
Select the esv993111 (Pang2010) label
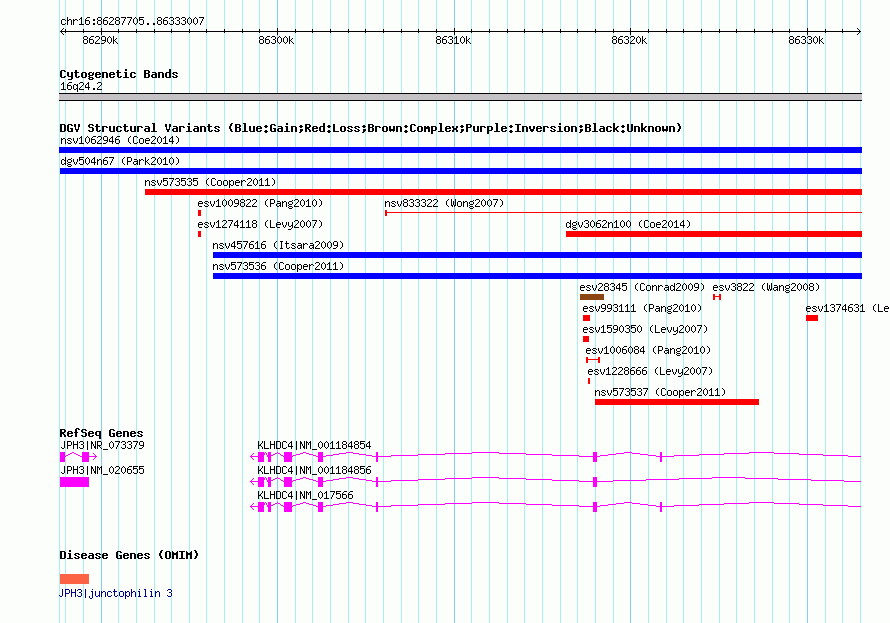click(642, 308)
